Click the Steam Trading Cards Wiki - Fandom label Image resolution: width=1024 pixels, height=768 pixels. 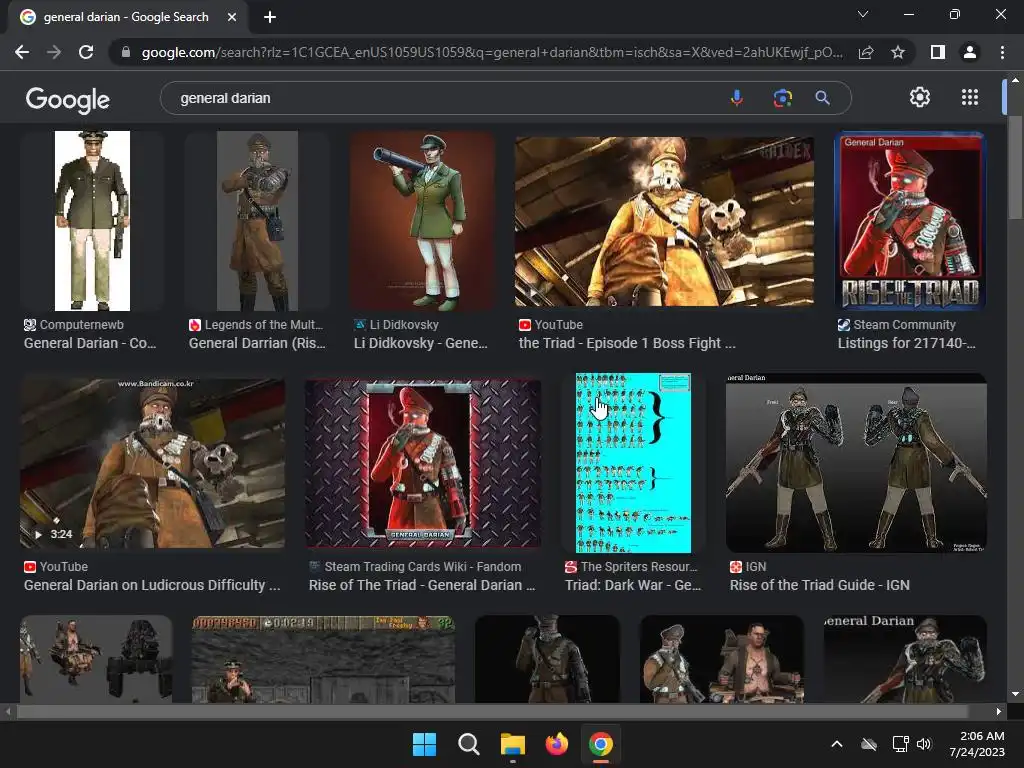[415, 567]
